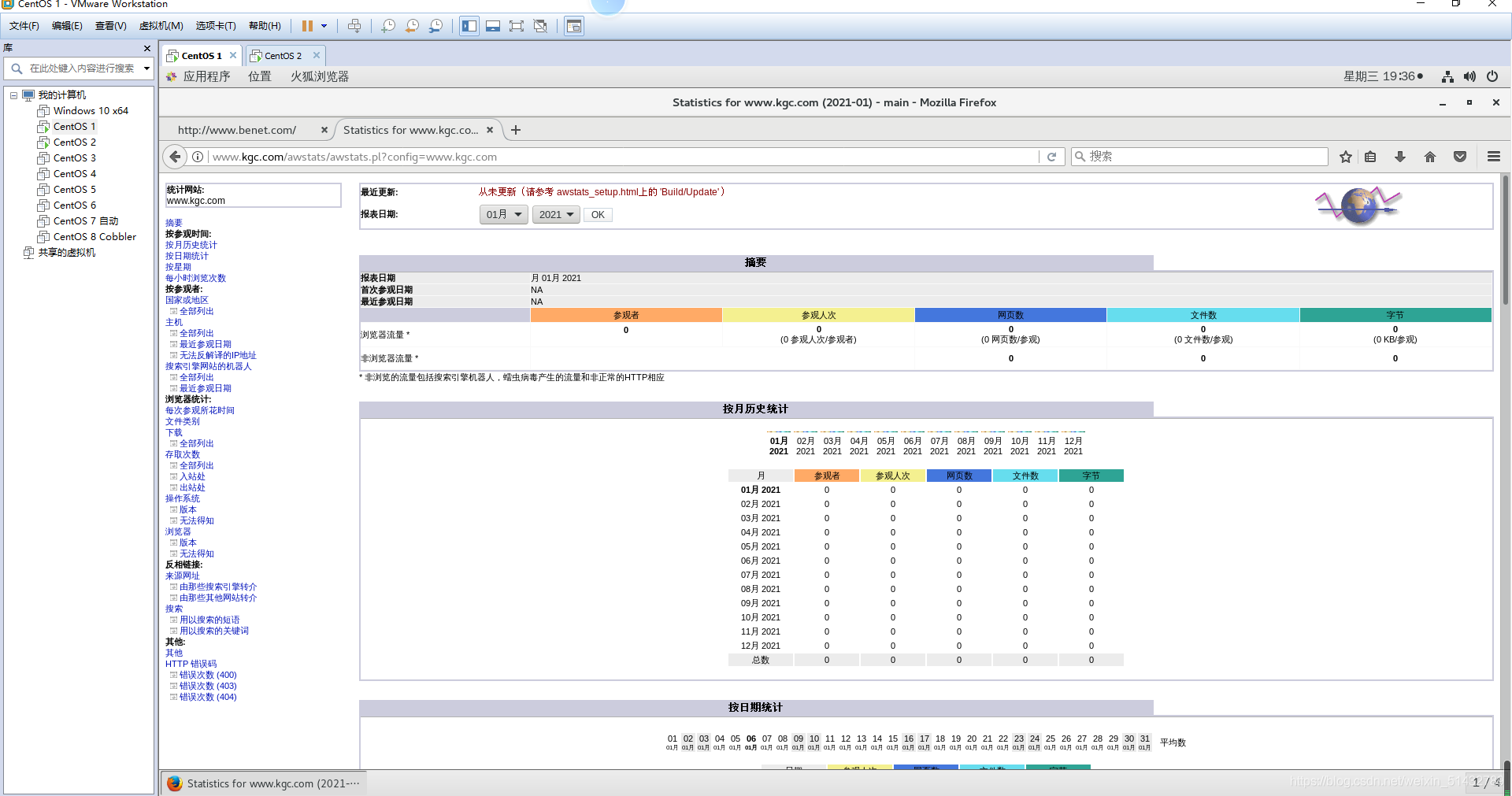This screenshot has height=796, width=1512.
Task: Close the www.benet.com browser tab
Action: [x=324, y=130]
